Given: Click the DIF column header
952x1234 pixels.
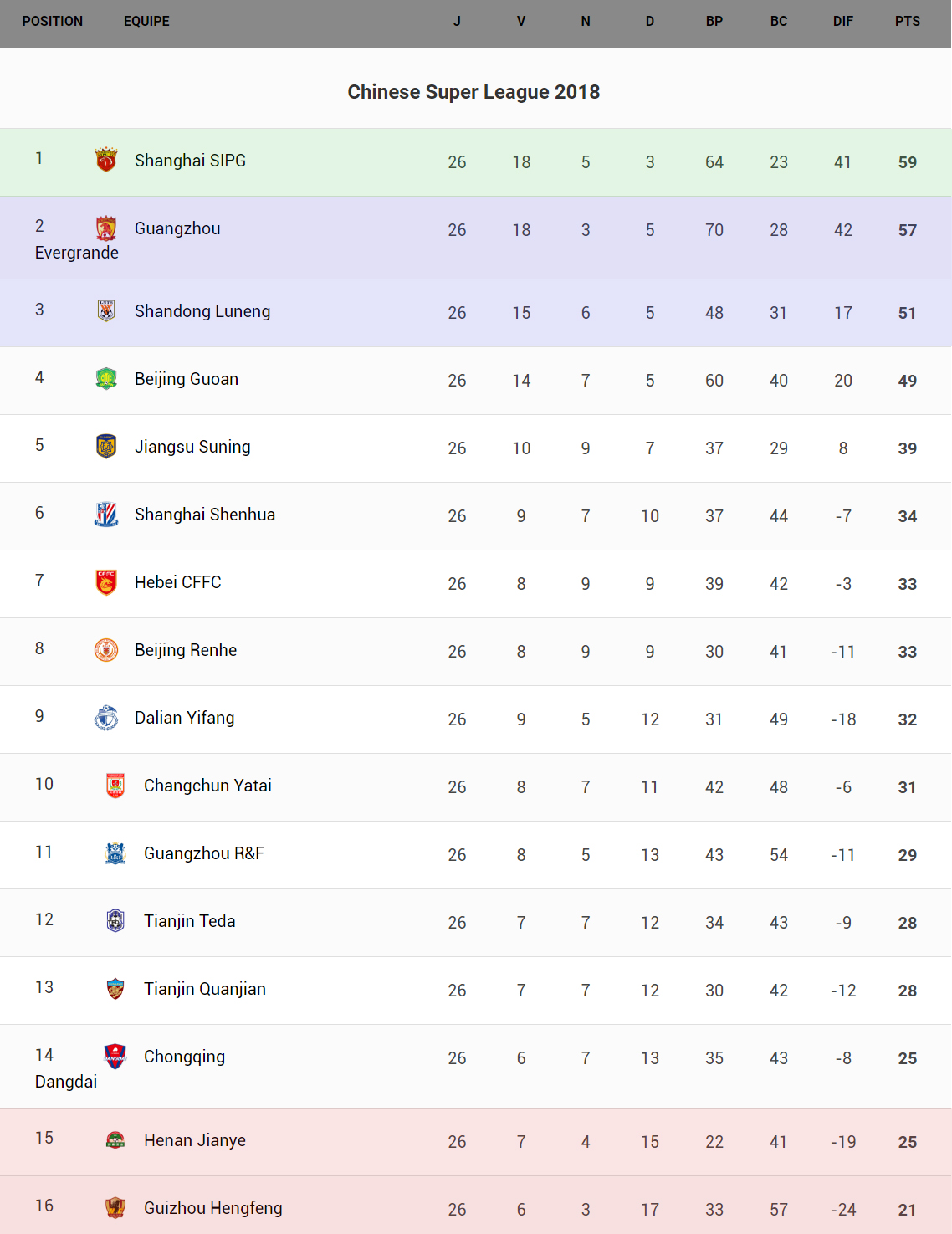Looking at the screenshot, I should coord(842,22).
